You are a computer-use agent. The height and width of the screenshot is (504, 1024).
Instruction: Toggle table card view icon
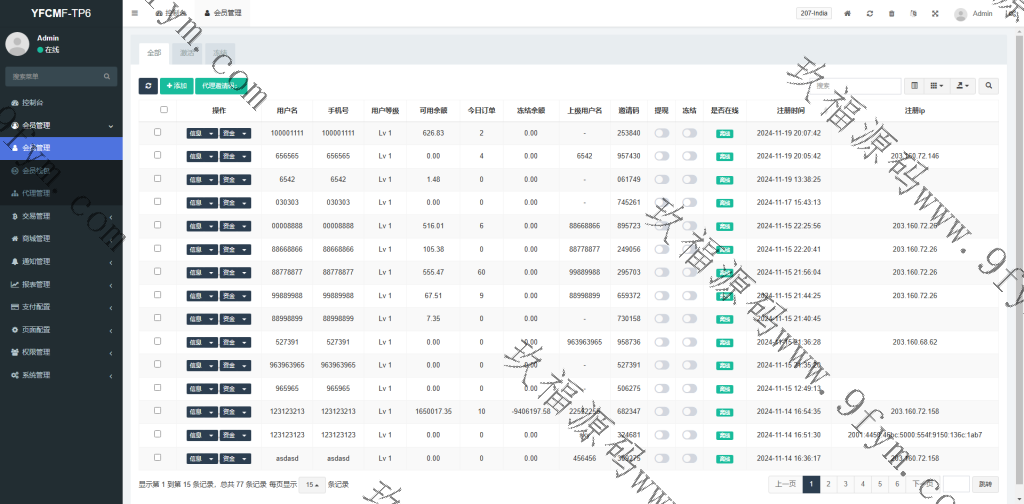(914, 86)
